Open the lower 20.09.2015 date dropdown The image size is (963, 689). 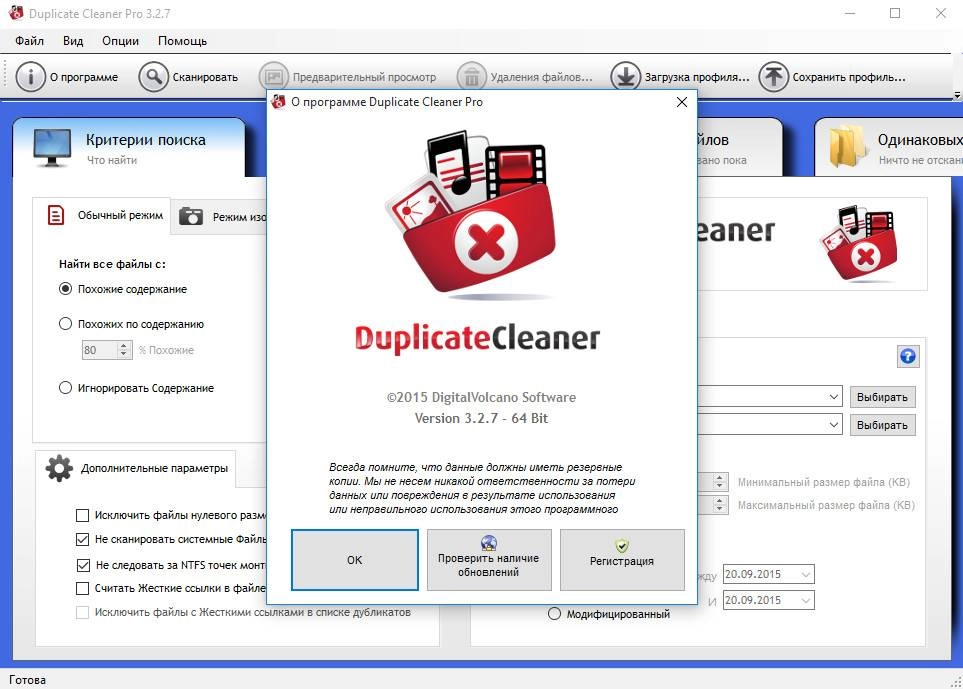tap(806, 600)
